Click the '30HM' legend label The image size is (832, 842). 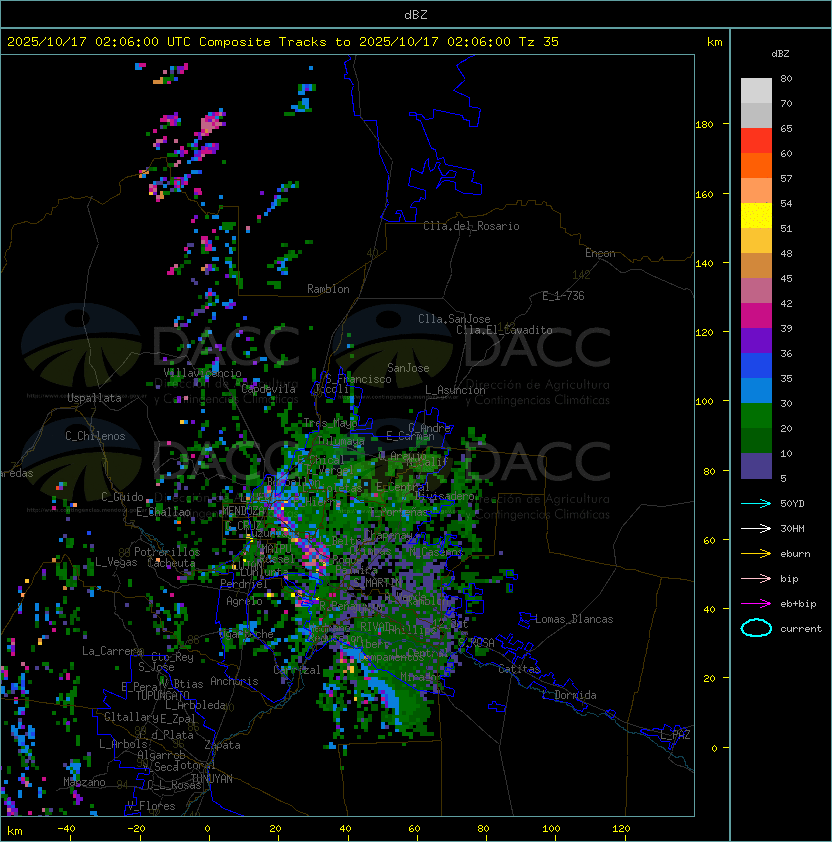click(792, 529)
